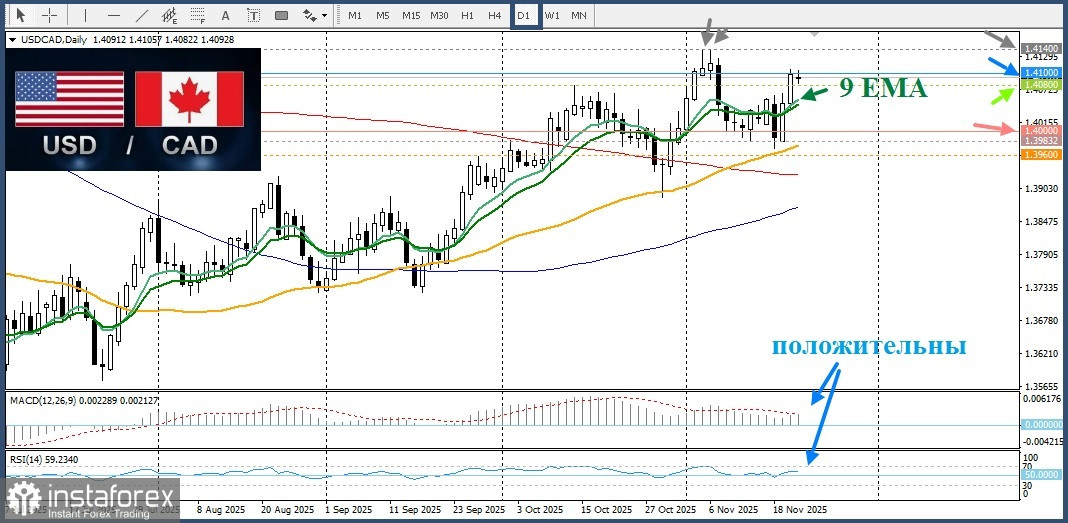Choose the Equidistant Channel tool

[x=170, y=15]
